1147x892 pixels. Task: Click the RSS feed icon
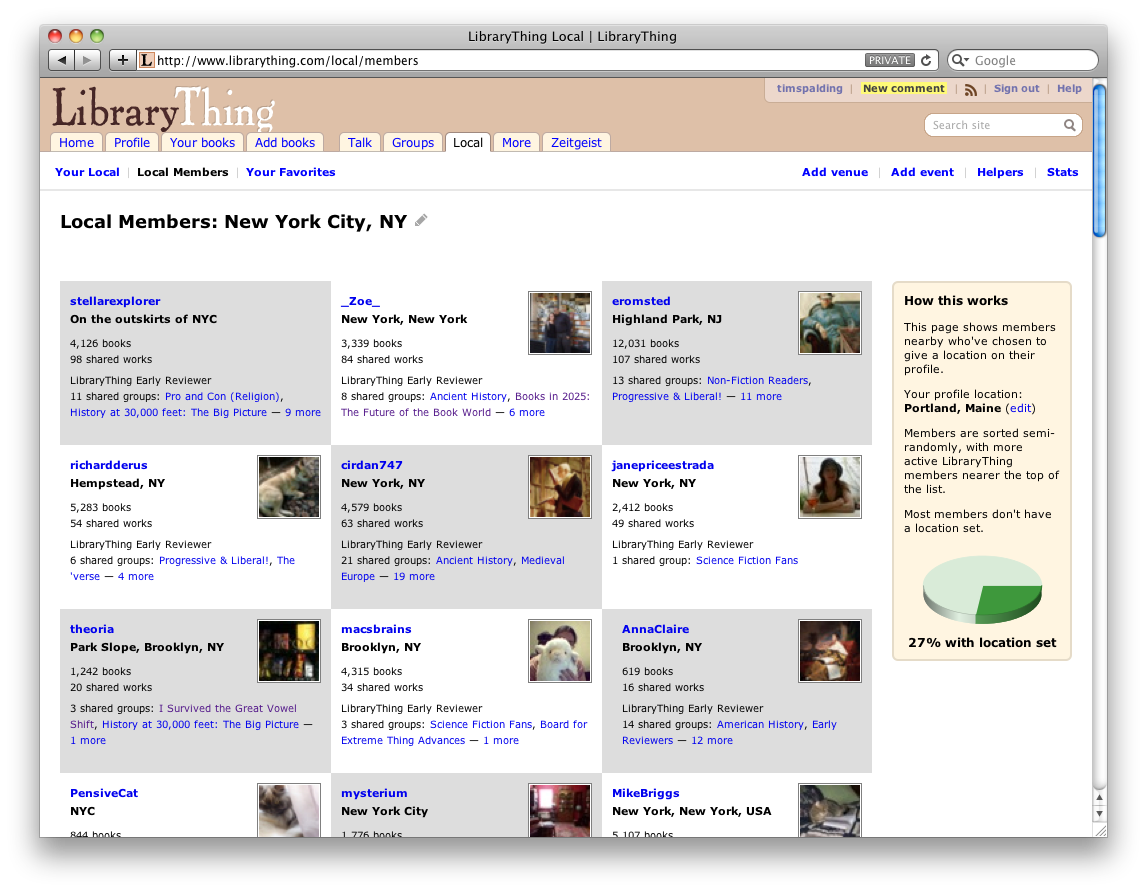[970, 89]
